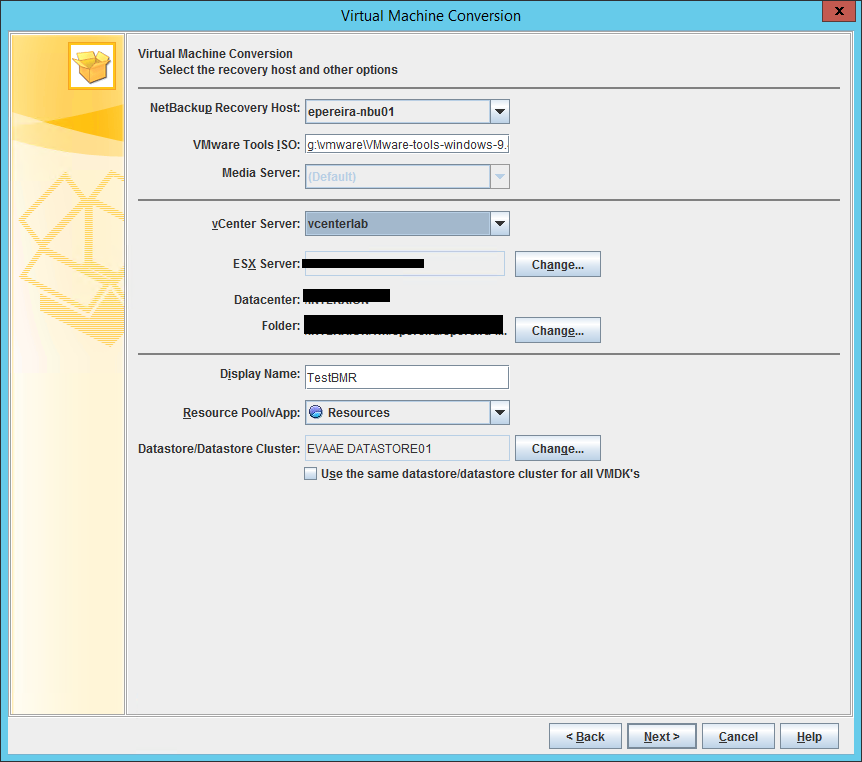Open NetBackup Recovery Host dropdown arrow
Screen dimensions: 862x762
(x=500, y=112)
